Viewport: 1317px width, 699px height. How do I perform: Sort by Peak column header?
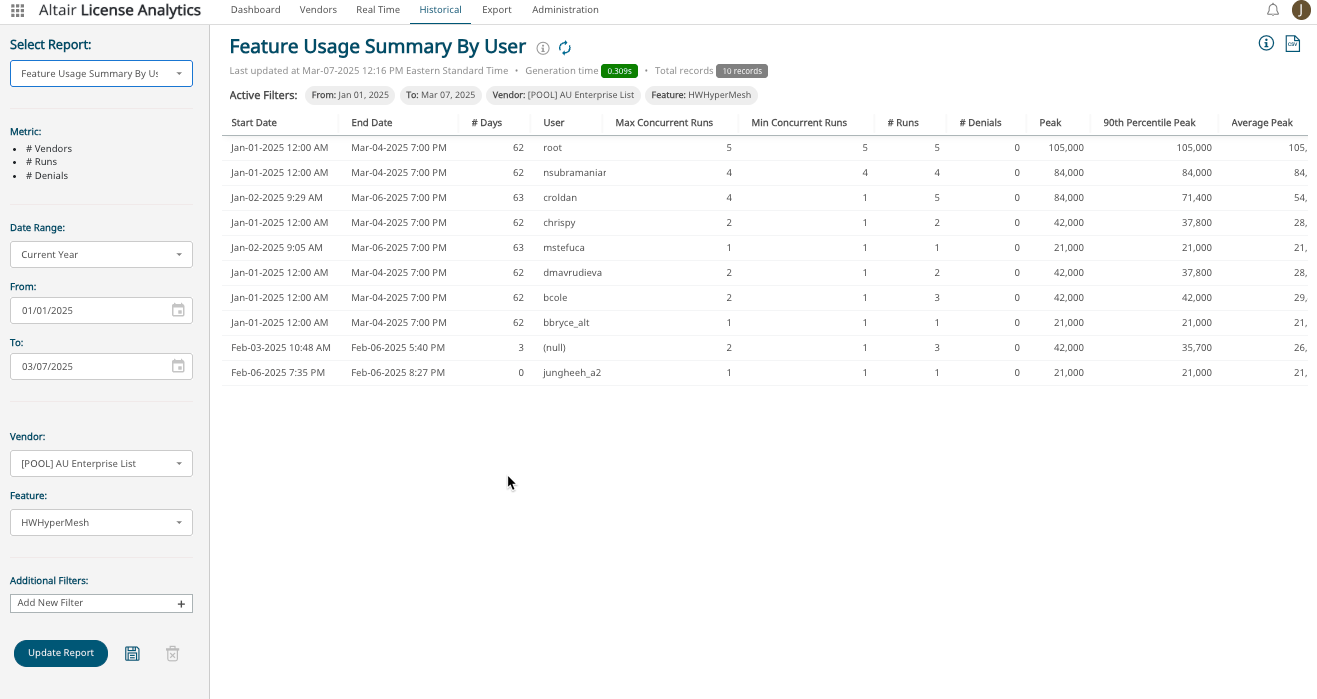pos(1050,123)
